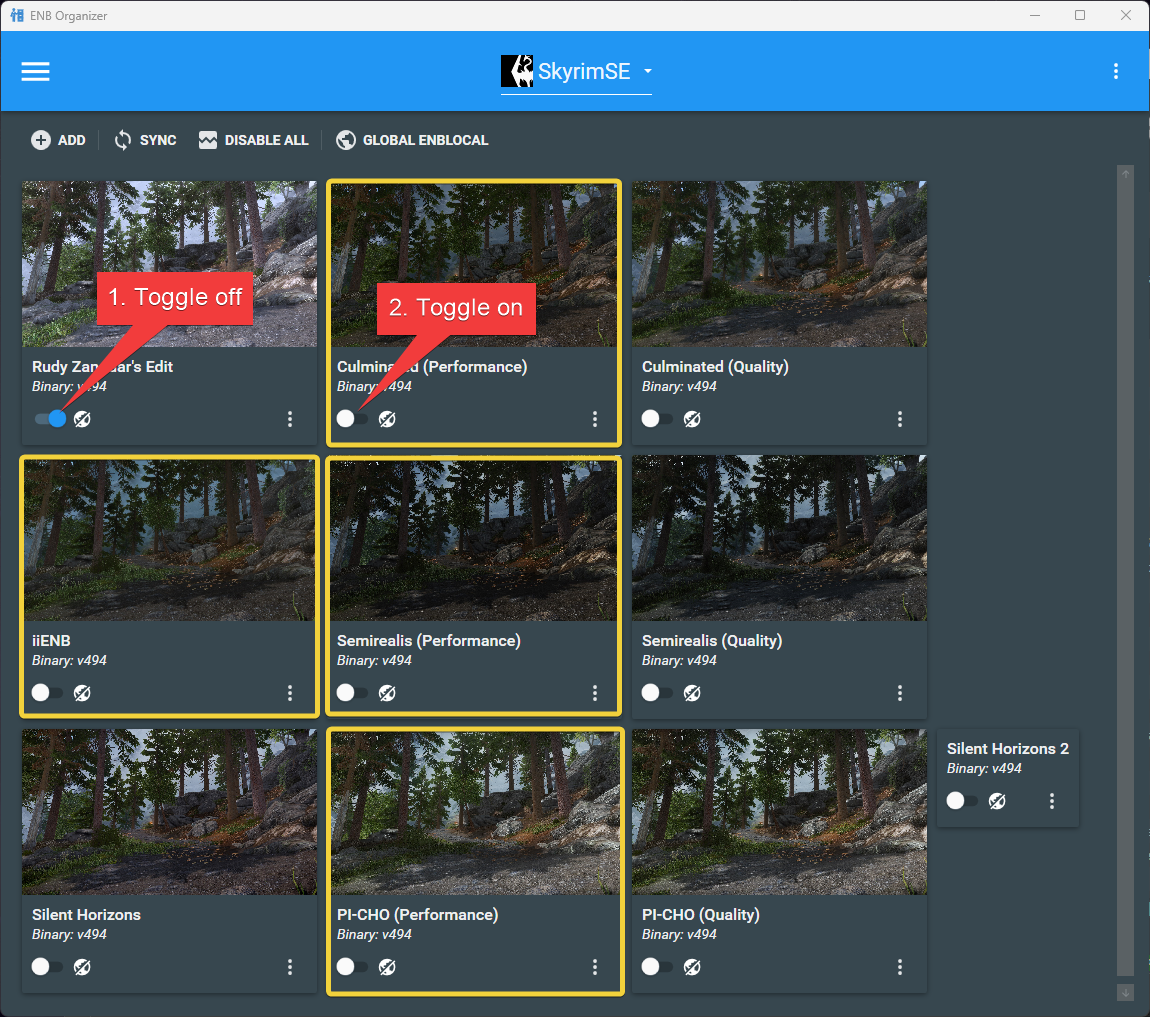
Task: Enable the Silent Horizons 2 preset switch
Action: coord(963,801)
